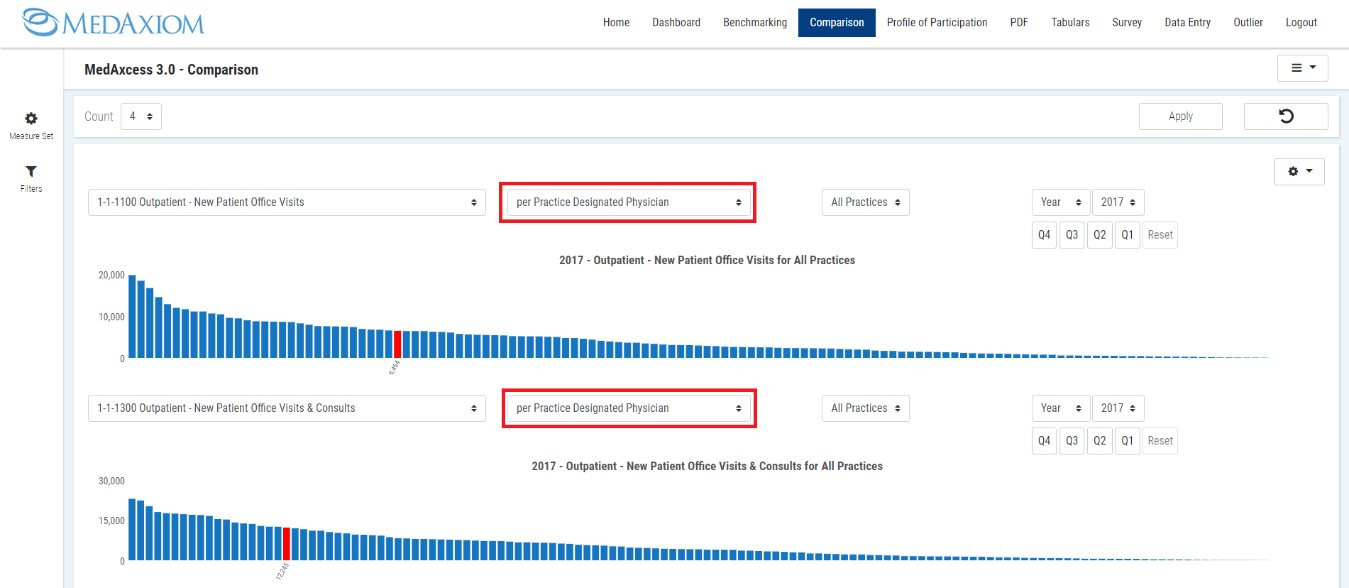Open the Count dropdown
The width and height of the screenshot is (1349, 588).
click(141, 116)
